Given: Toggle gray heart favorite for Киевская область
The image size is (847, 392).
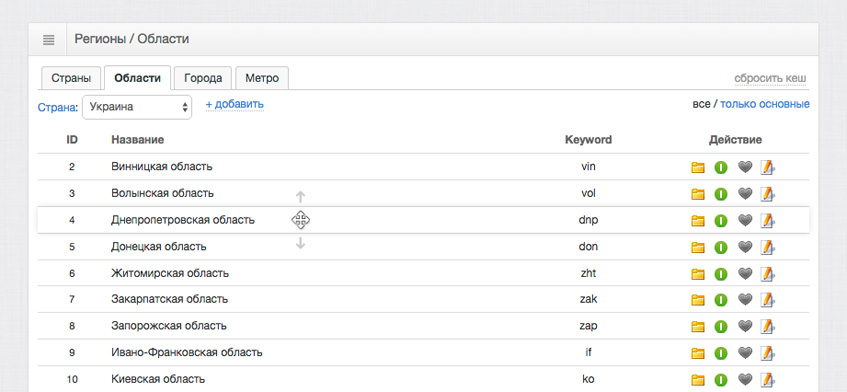Looking at the screenshot, I should (745, 380).
